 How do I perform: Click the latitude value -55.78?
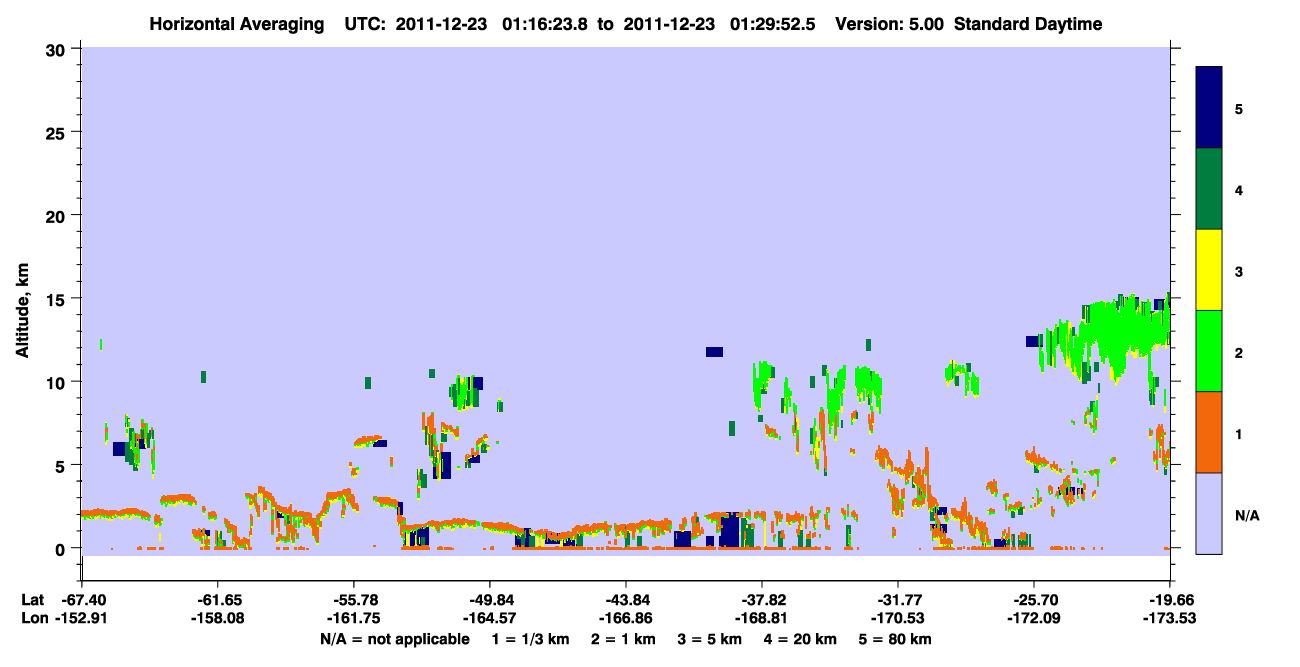point(354,600)
